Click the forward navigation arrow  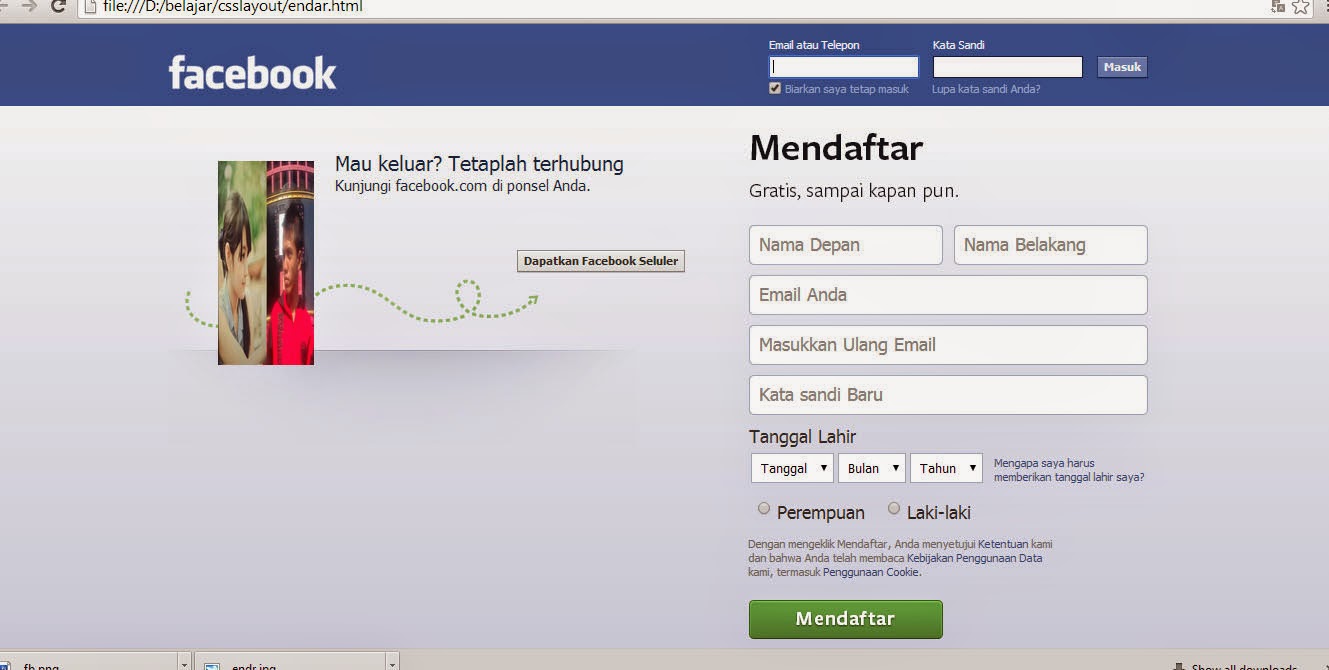point(28,6)
